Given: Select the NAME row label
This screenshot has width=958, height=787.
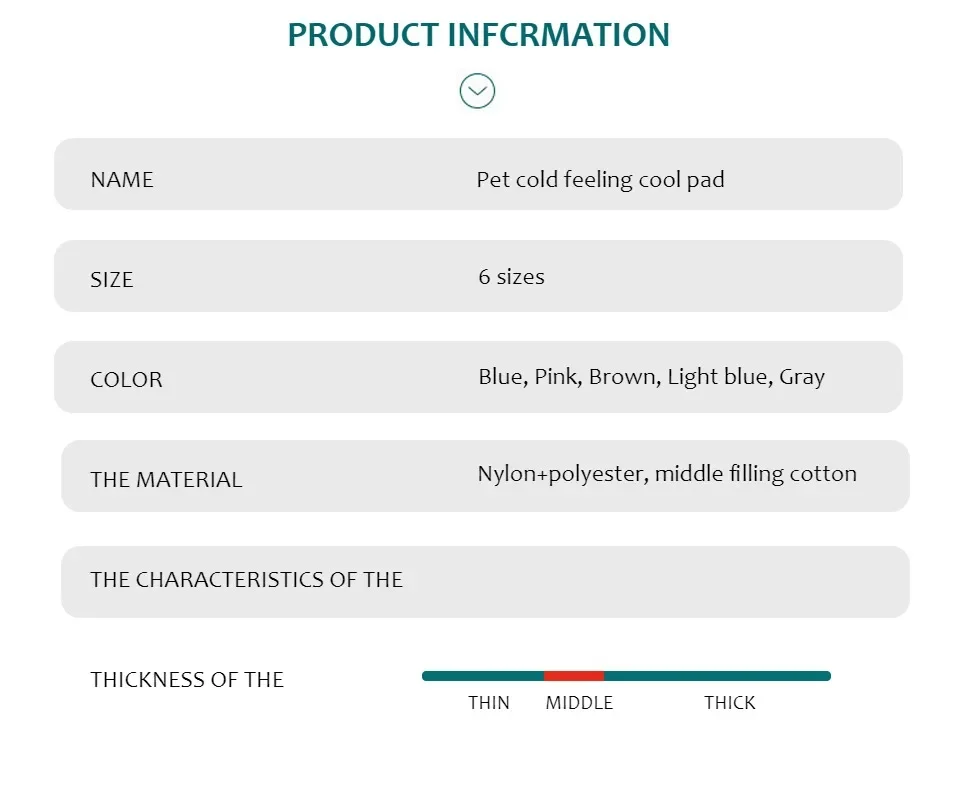Looking at the screenshot, I should tap(122, 180).
